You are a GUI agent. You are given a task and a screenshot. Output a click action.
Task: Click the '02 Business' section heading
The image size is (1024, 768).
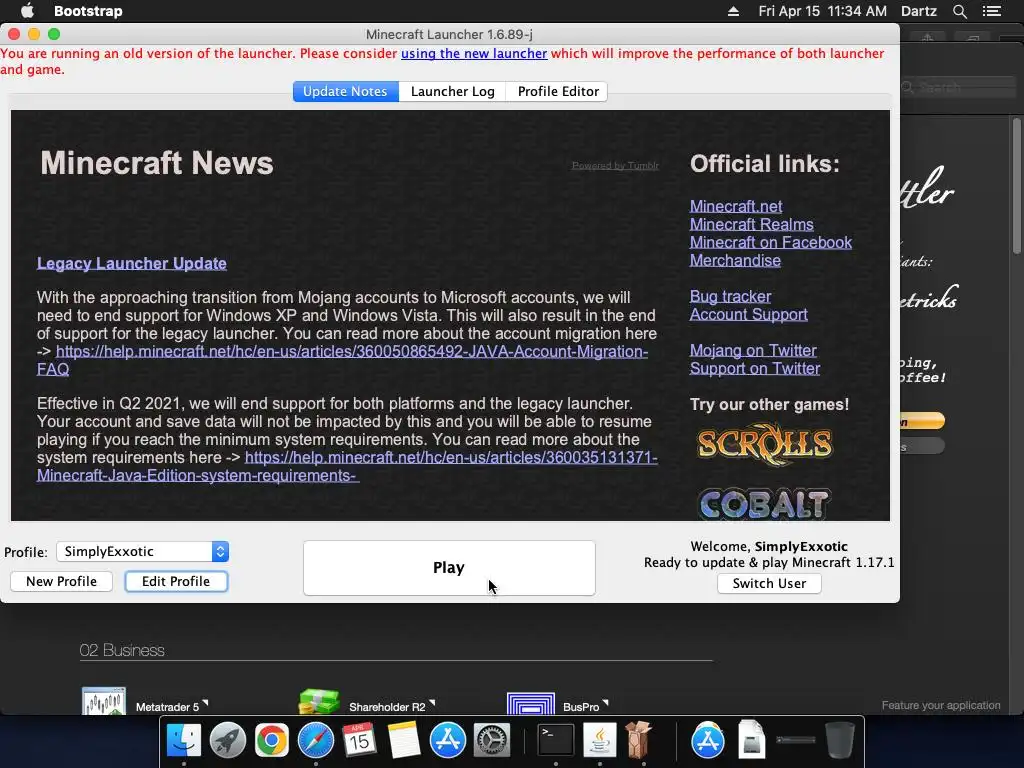click(x=121, y=650)
